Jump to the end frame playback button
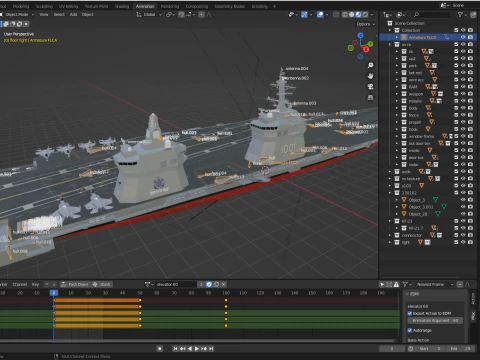The image size is (480, 360). (211, 349)
